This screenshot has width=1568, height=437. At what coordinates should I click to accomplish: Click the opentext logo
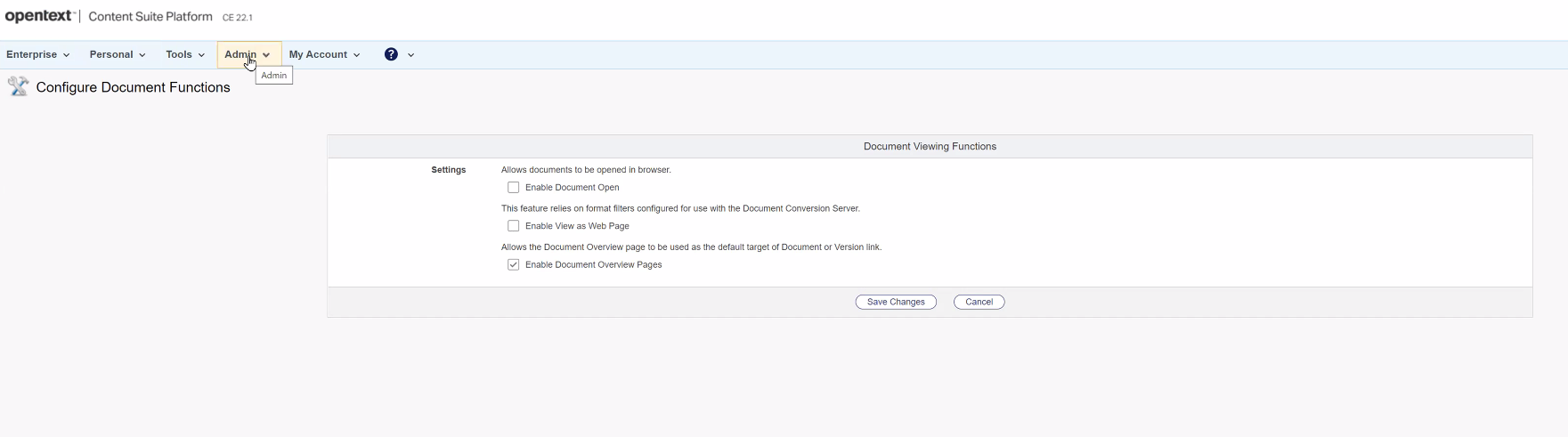(39, 16)
